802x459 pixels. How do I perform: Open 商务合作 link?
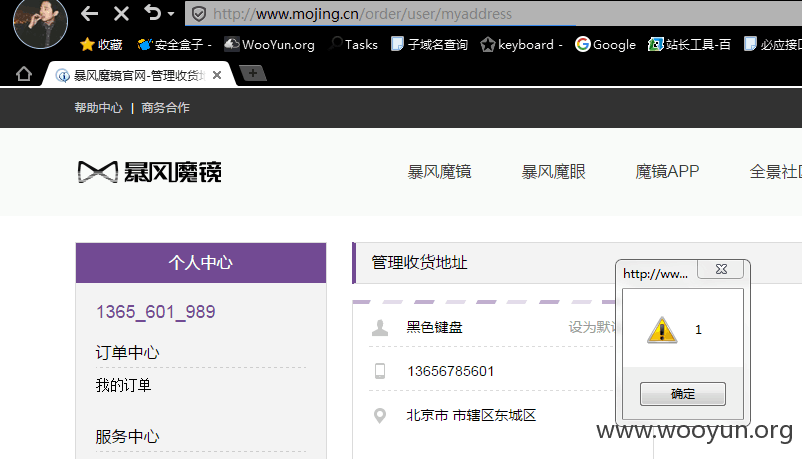coord(165,107)
